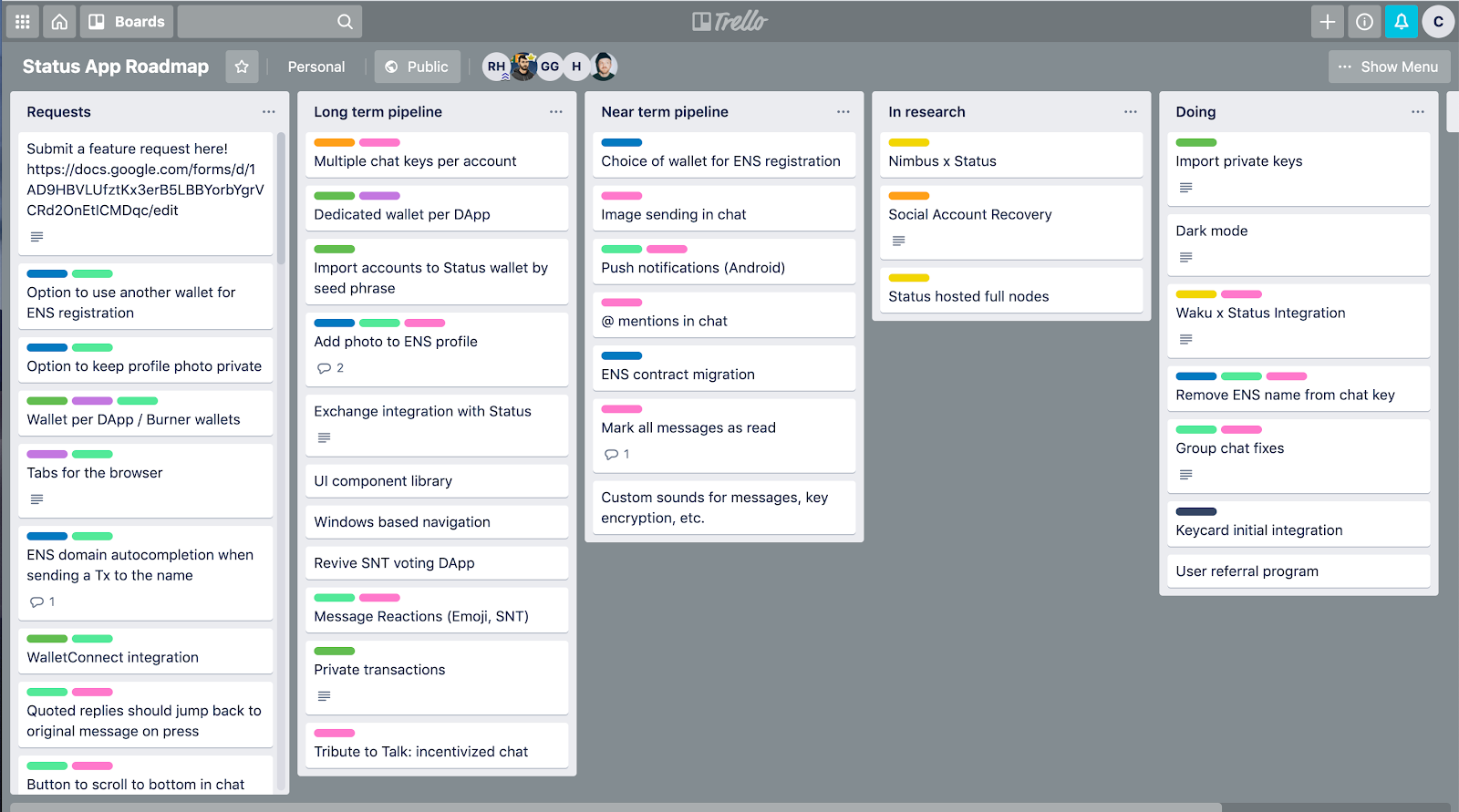Open the H member avatar
Image resolution: width=1459 pixels, height=812 pixels.
576,67
